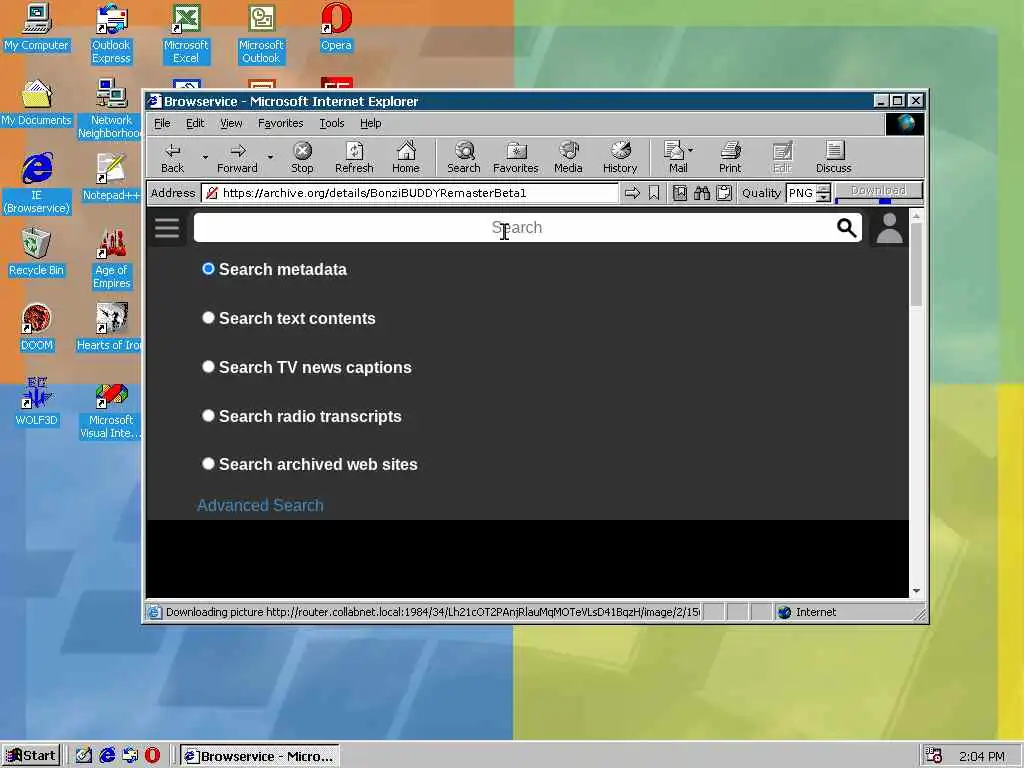Viewport: 1024px width, 768px height.
Task: Select Search text contents radio option
Action: coord(208,318)
